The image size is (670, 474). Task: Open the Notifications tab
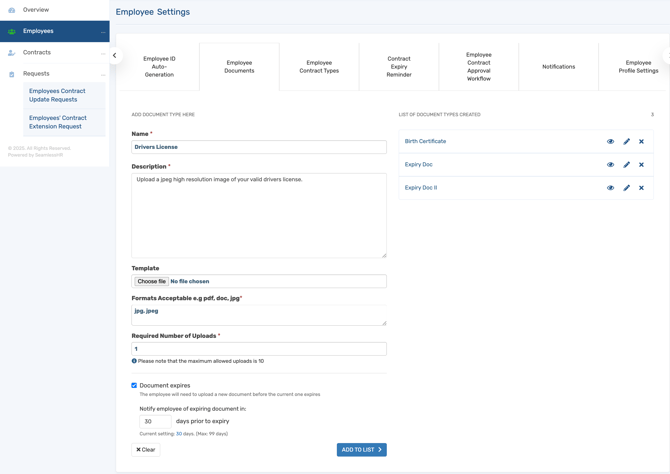tap(558, 67)
